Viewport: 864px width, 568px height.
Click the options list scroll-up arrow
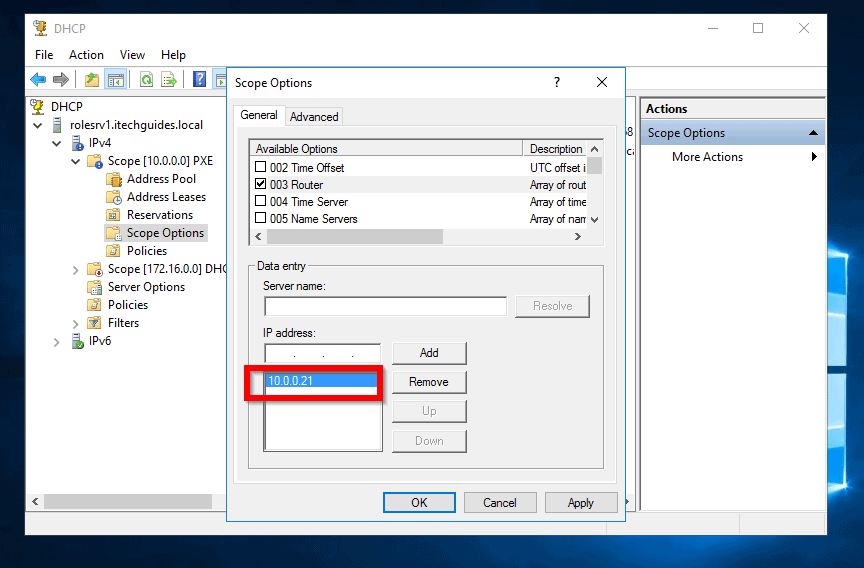(x=595, y=149)
